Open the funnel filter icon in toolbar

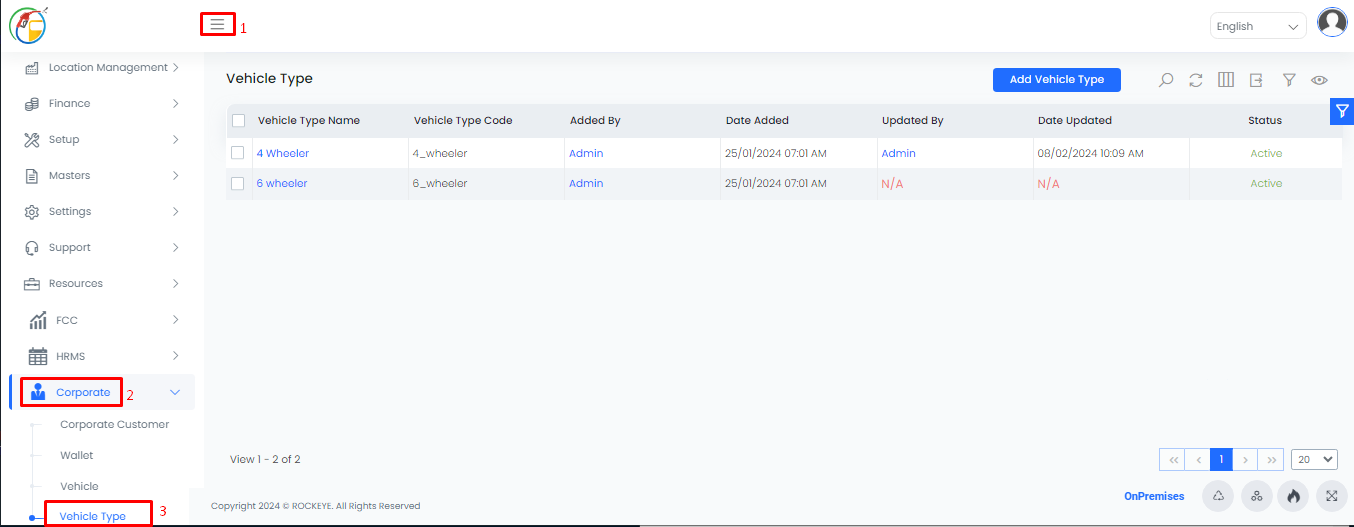tap(1289, 80)
